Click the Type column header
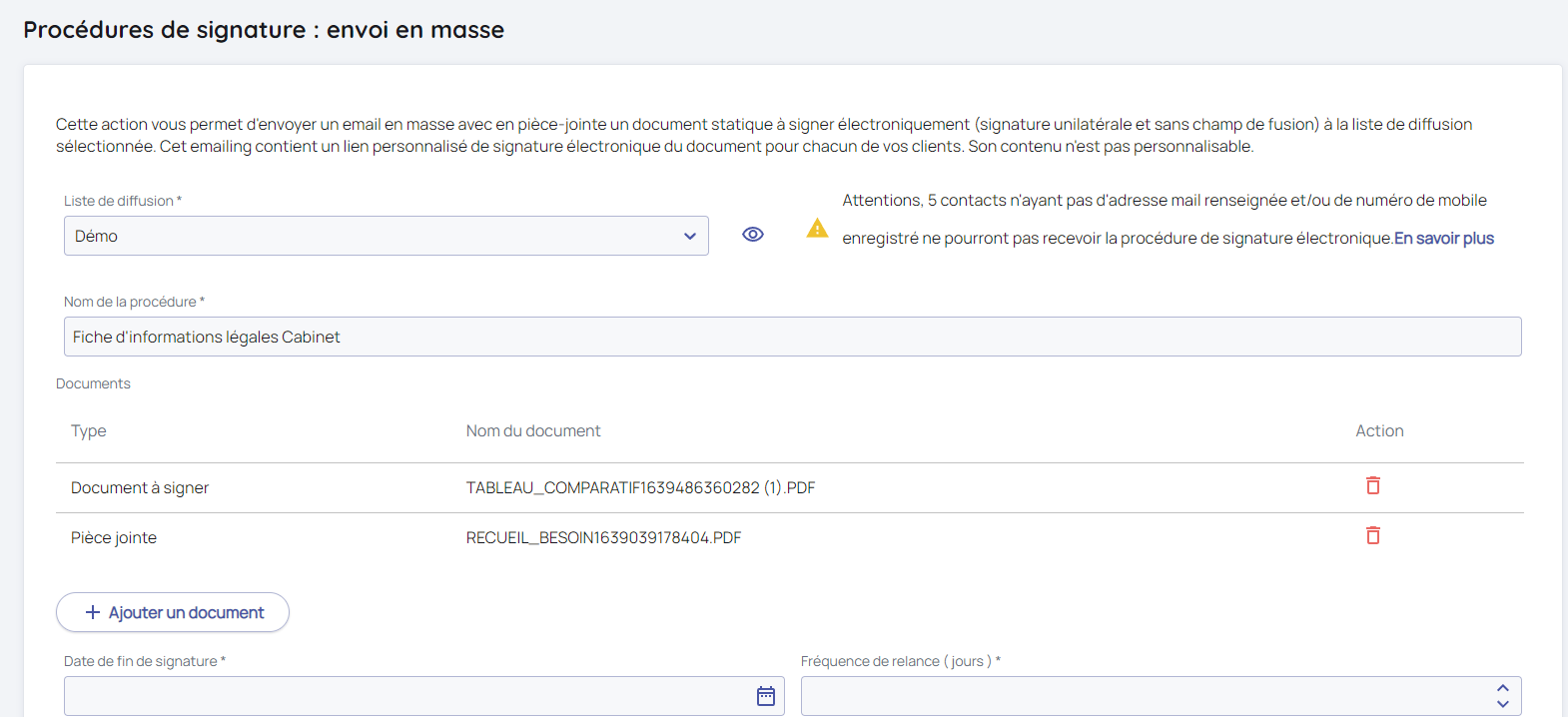1568x717 pixels. (x=89, y=430)
